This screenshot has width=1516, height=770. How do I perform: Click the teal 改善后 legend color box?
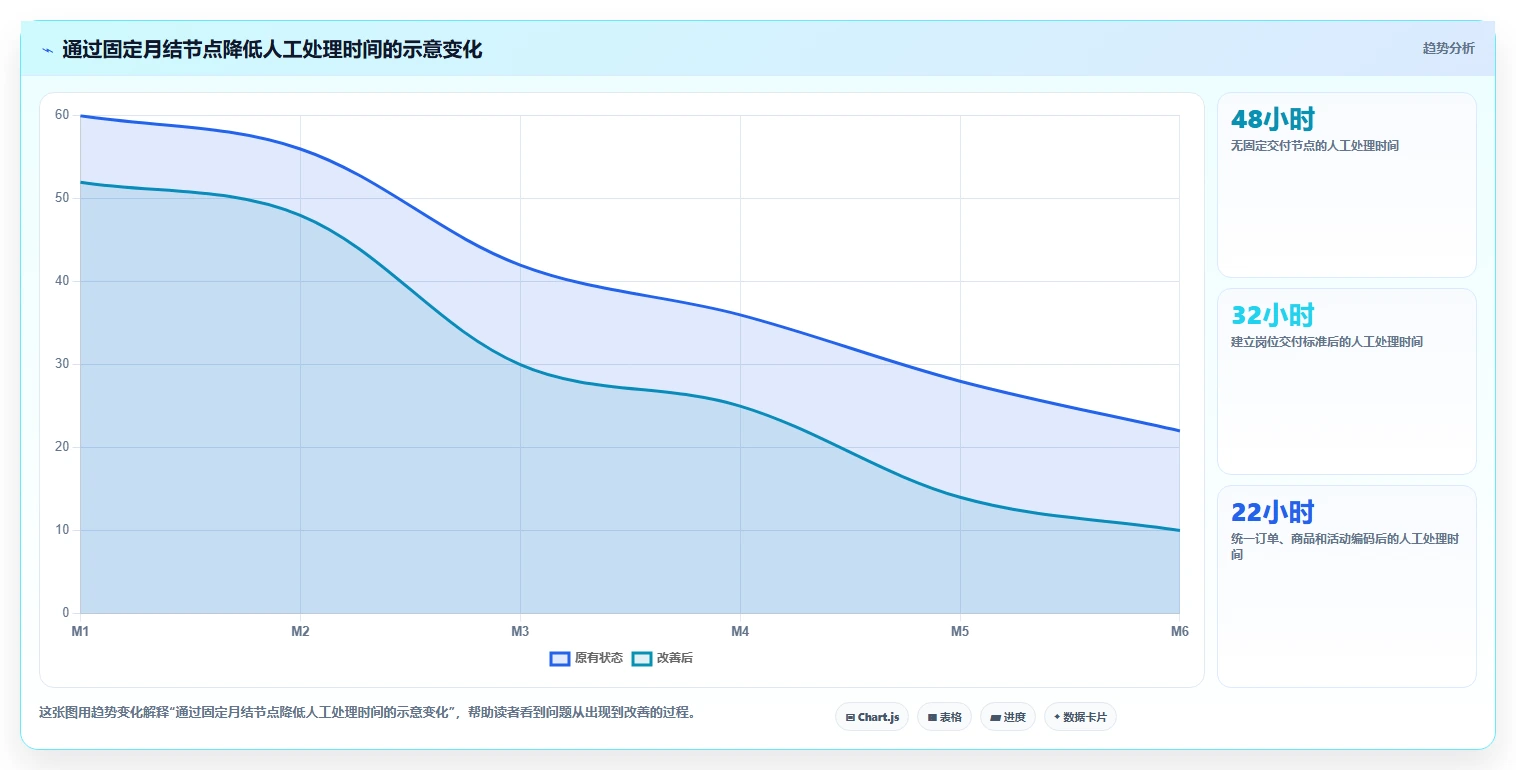(x=642, y=658)
